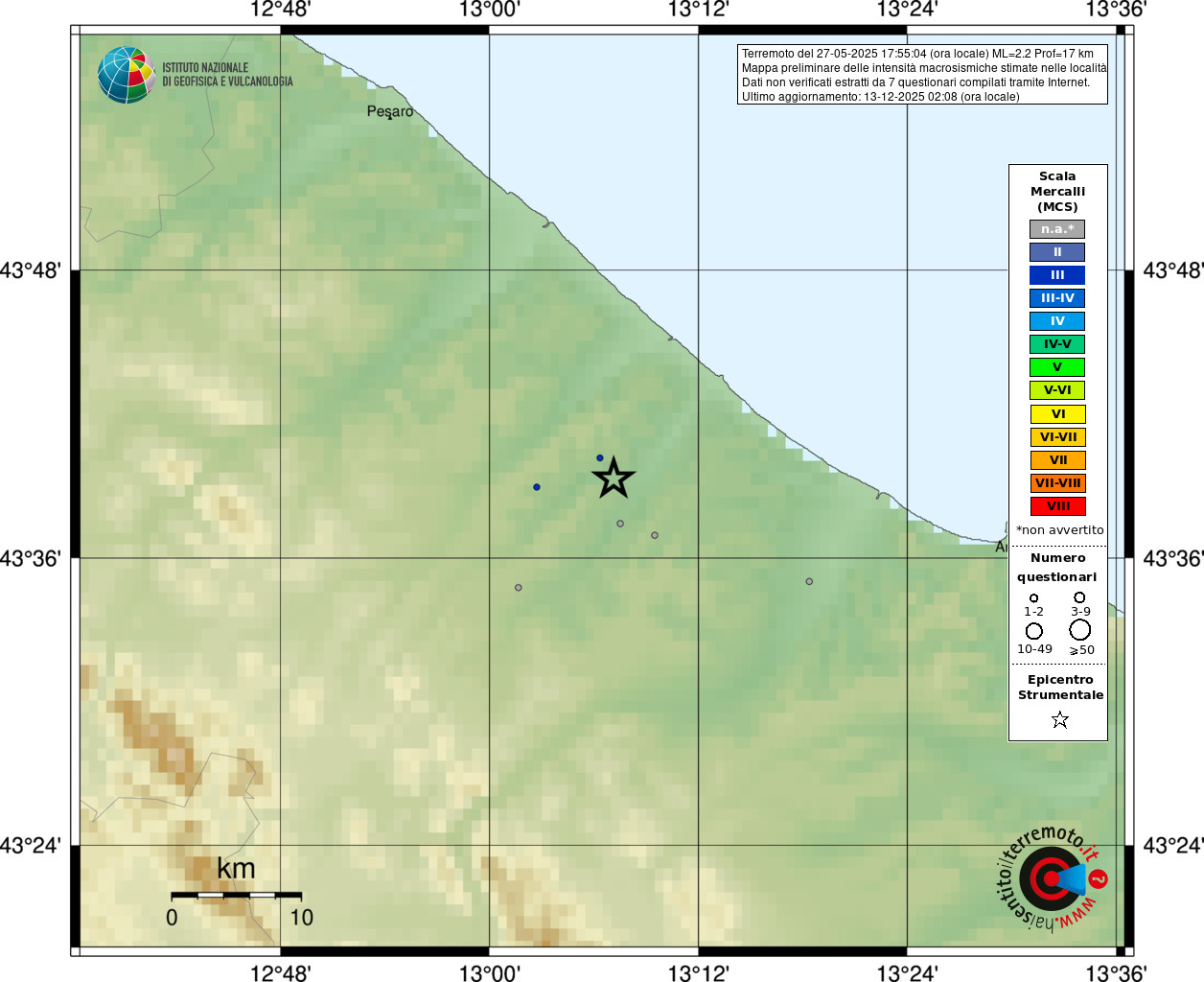Click the ≥50 questionnaires circle symbol

(x=1080, y=630)
